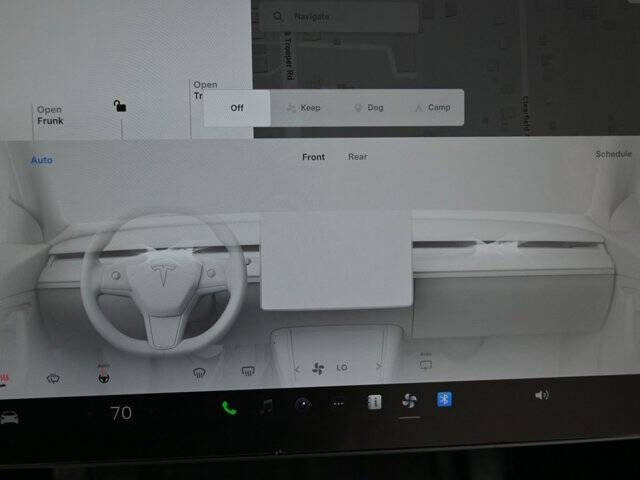Open the three-dot more apps launcher
Image resolution: width=640 pixels, height=480 pixels.
coord(338,404)
